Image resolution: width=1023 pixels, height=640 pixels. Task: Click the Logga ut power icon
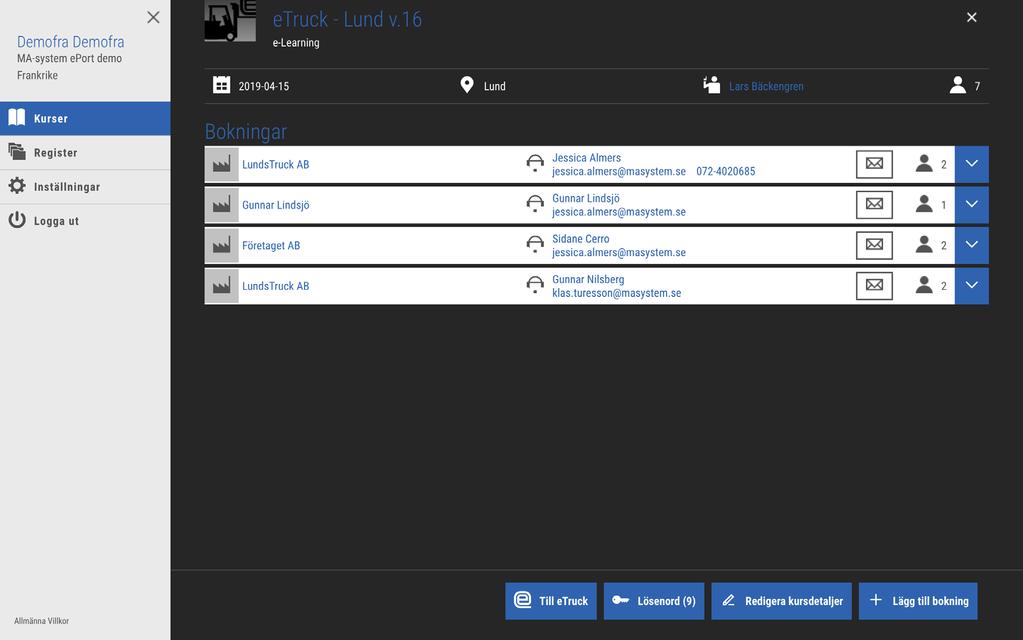pyautogui.click(x=17, y=220)
